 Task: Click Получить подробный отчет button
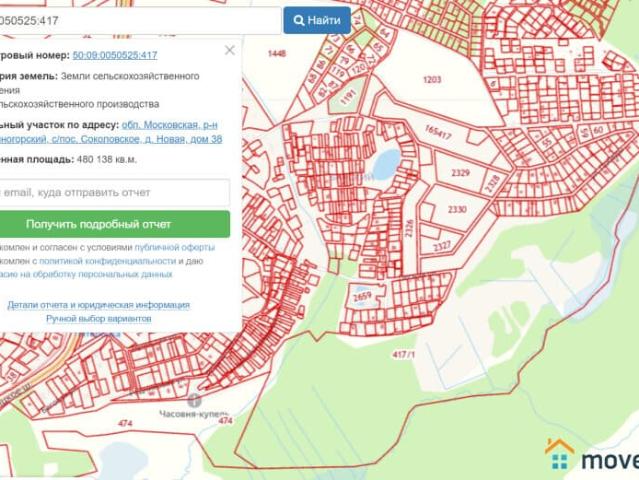click(x=115, y=224)
